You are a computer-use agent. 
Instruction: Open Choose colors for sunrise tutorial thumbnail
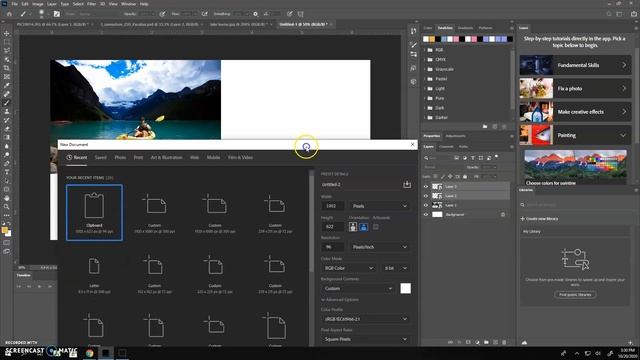pyautogui.click(x=576, y=168)
